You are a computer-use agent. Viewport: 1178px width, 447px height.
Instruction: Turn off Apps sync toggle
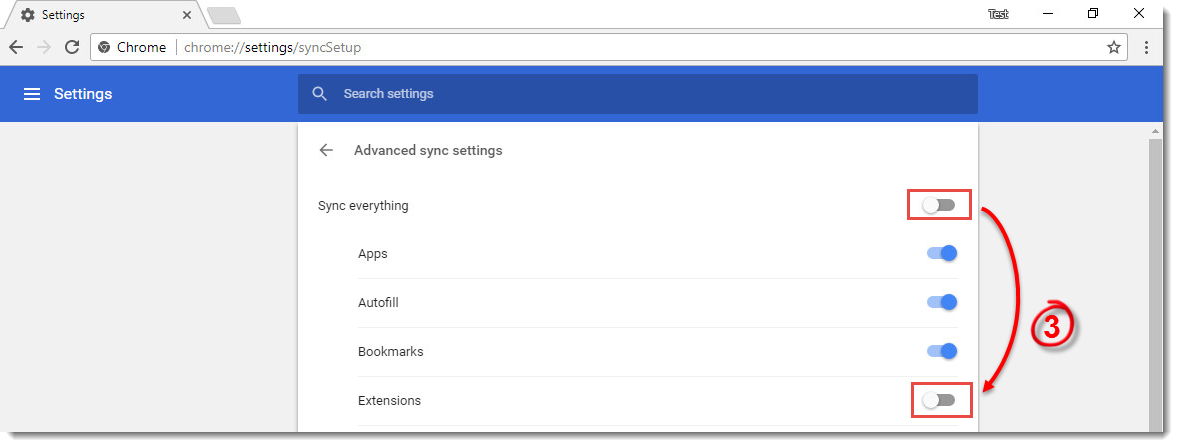click(942, 254)
